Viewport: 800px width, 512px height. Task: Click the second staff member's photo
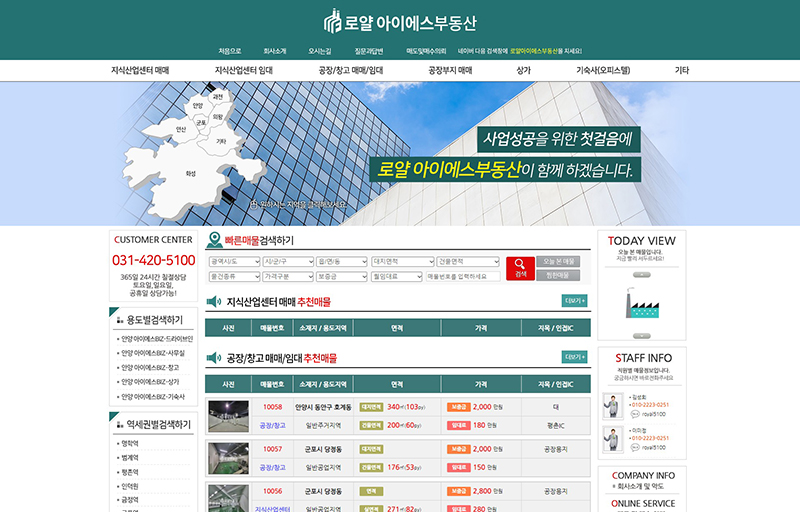coord(613,439)
